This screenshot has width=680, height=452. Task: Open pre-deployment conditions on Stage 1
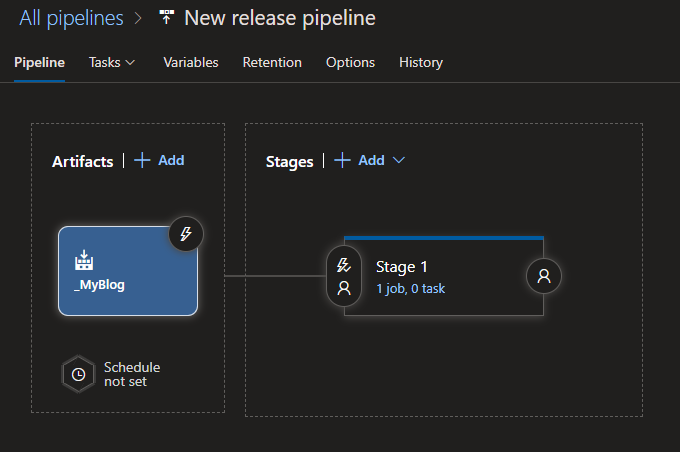tap(344, 276)
